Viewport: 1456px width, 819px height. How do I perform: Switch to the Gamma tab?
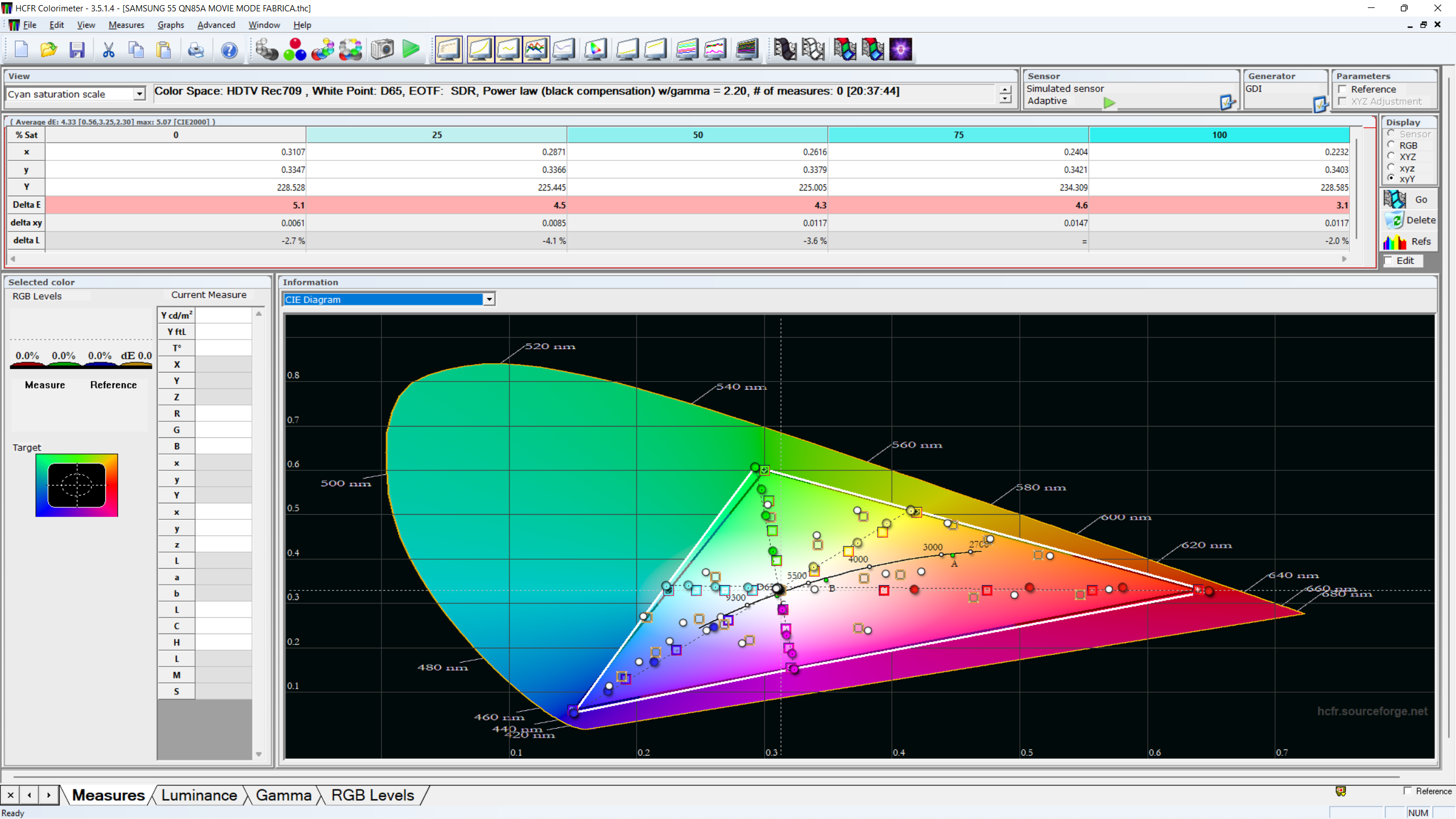point(283,795)
